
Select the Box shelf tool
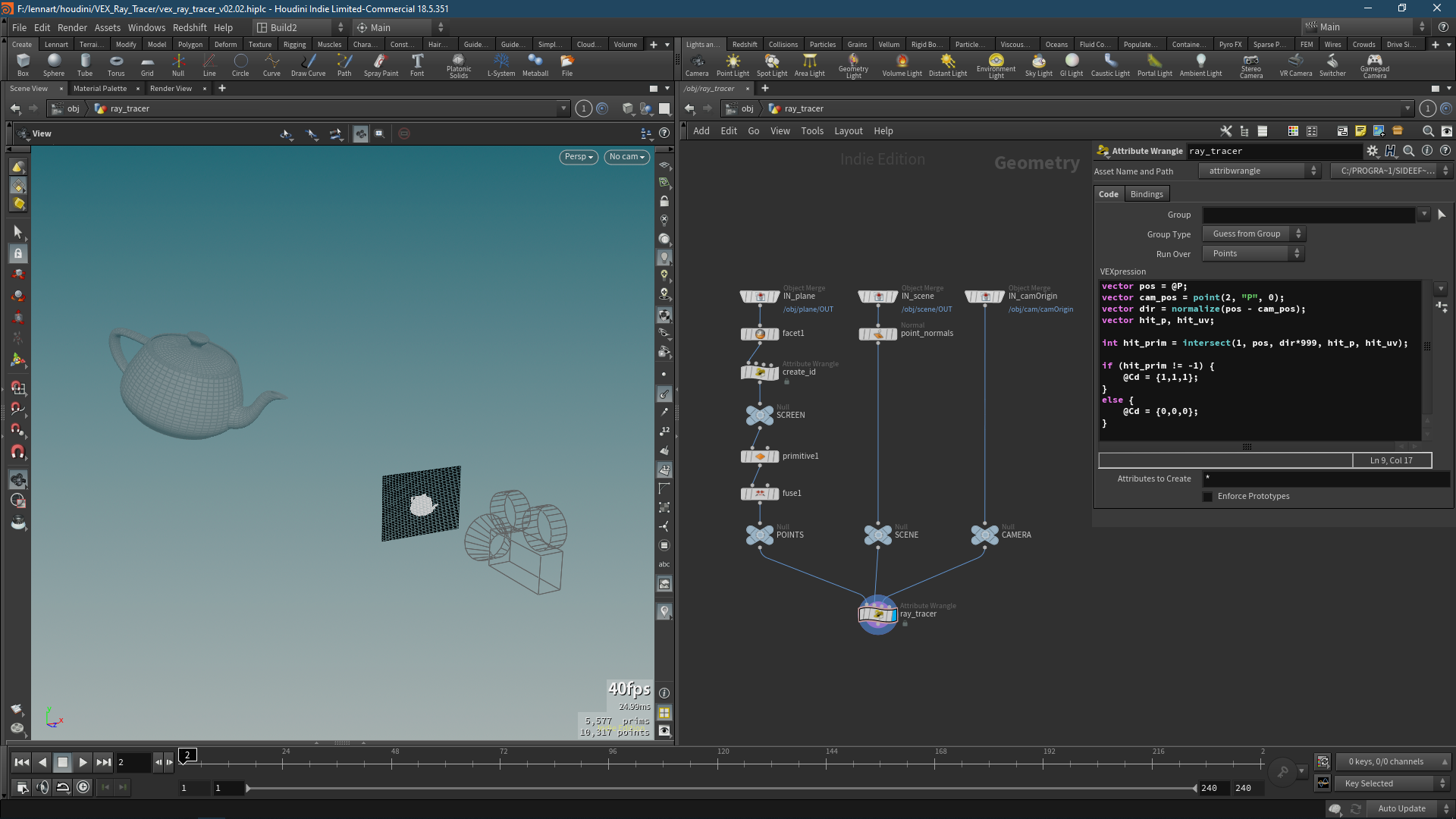(x=23, y=64)
